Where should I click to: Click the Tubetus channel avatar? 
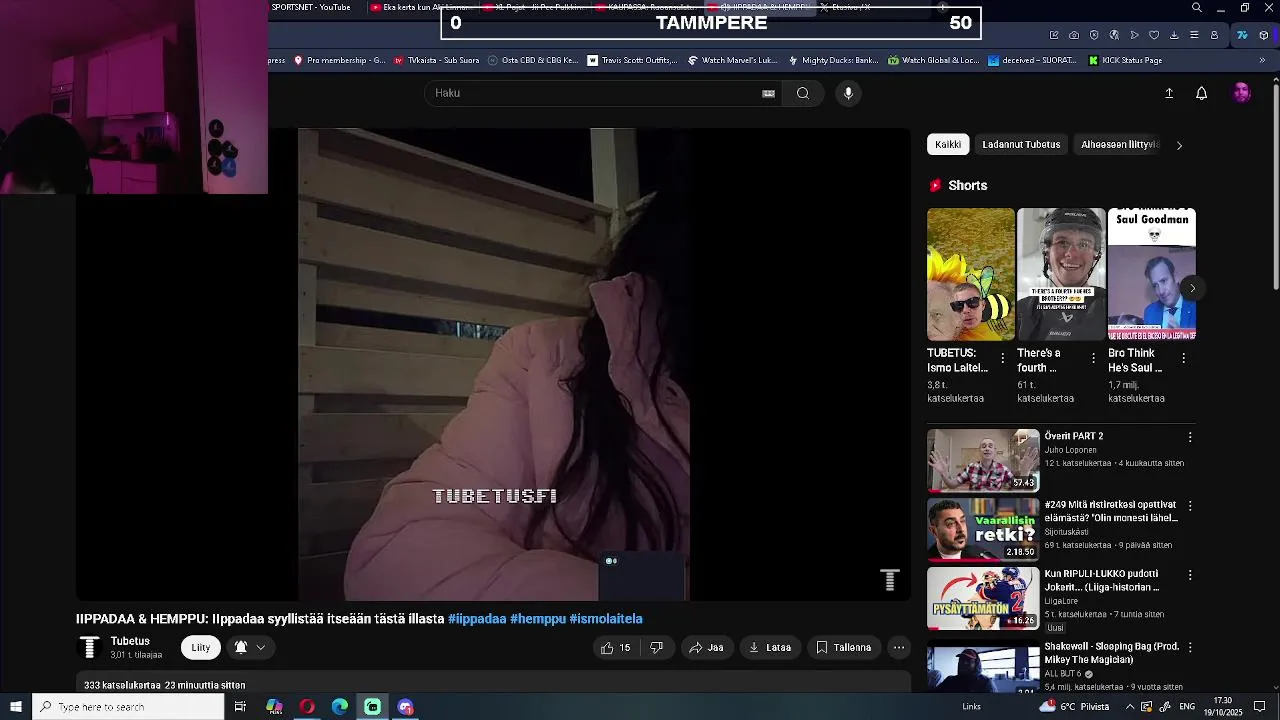coord(89,647)
